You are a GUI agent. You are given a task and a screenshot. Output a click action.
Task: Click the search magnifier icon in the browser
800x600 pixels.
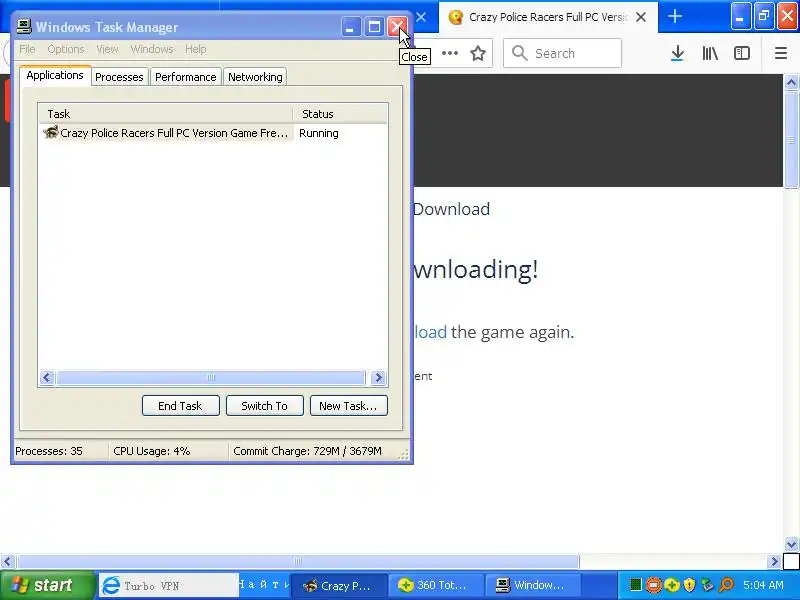[x=519, y=53]
